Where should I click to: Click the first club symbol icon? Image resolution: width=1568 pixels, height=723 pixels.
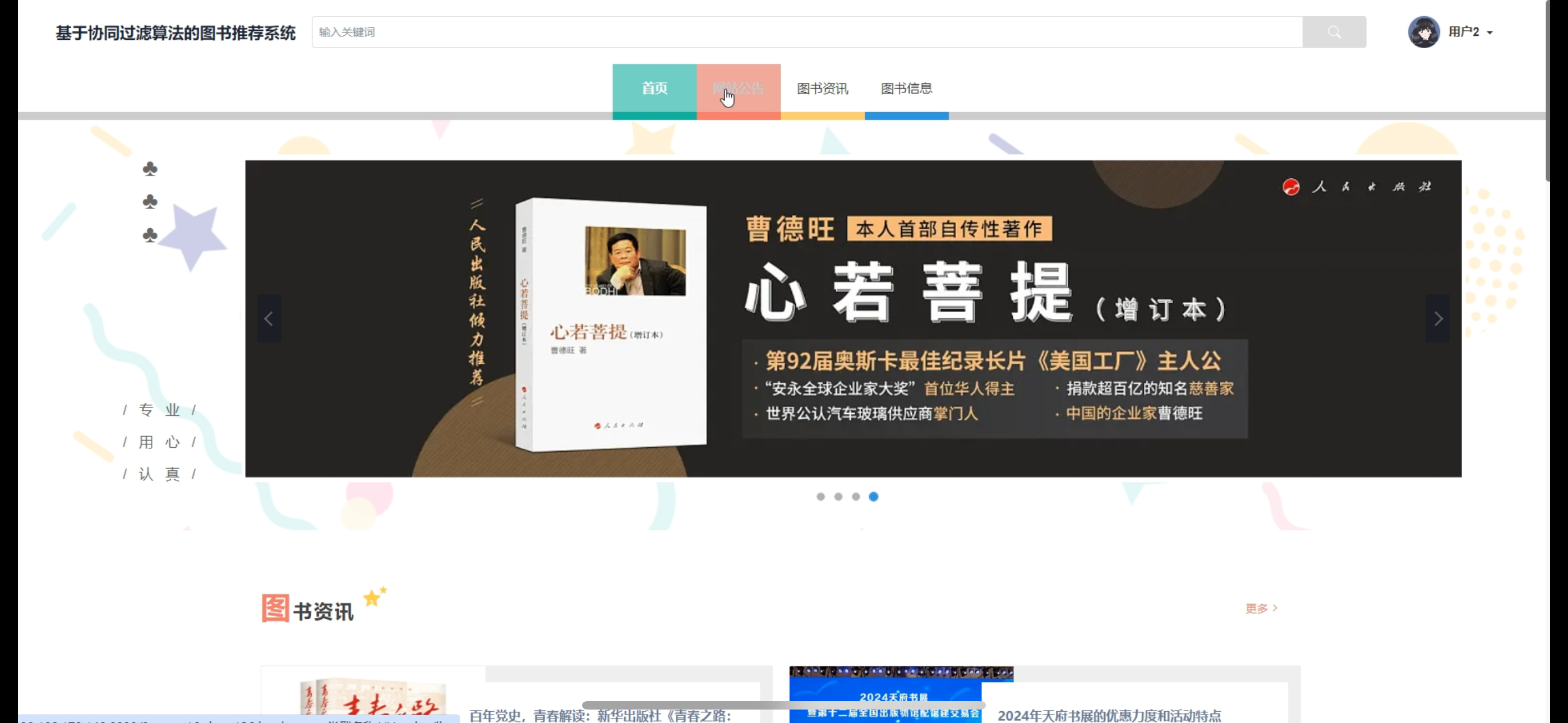[150, 169]
